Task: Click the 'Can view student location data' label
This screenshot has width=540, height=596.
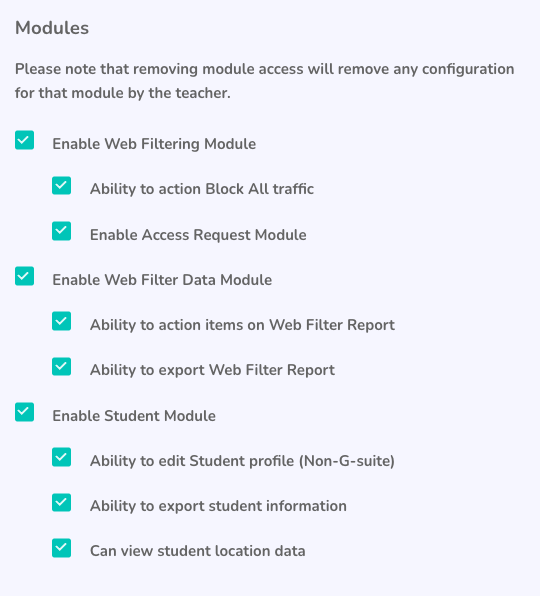Action: pos(198,551)
